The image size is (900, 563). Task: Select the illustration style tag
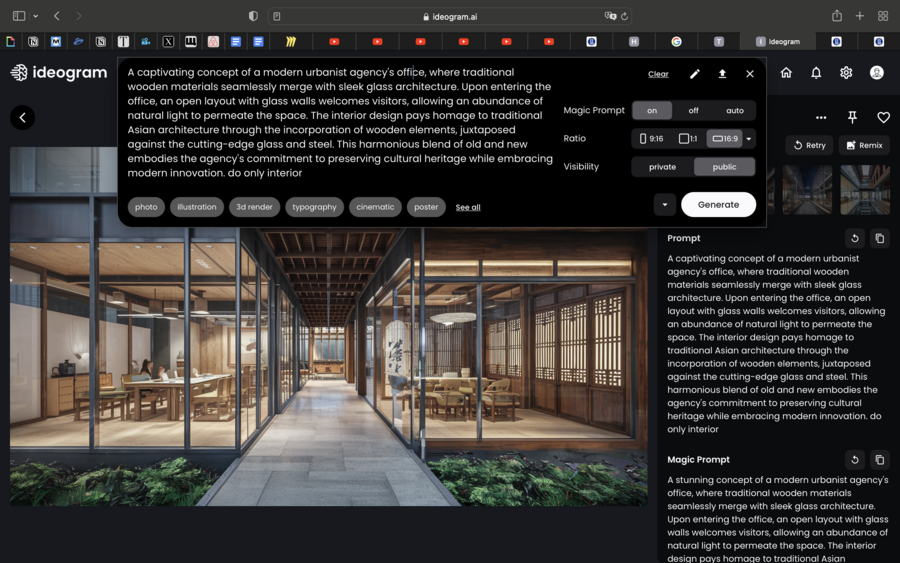point(197,207)
